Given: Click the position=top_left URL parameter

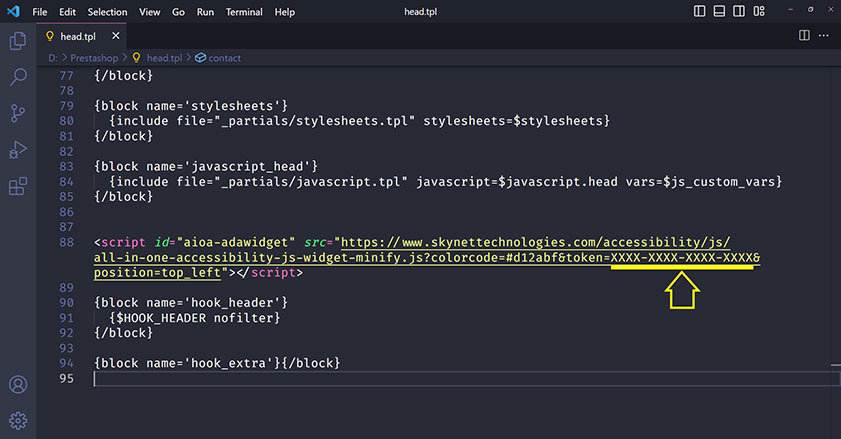Looking at the screenshot, I should pyautogui.click(x=157, y=273).
